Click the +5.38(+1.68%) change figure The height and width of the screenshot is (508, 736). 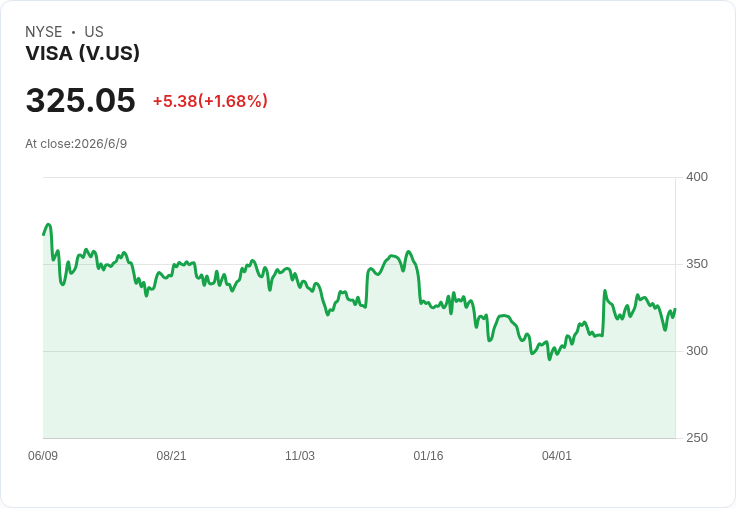[210, 101]
